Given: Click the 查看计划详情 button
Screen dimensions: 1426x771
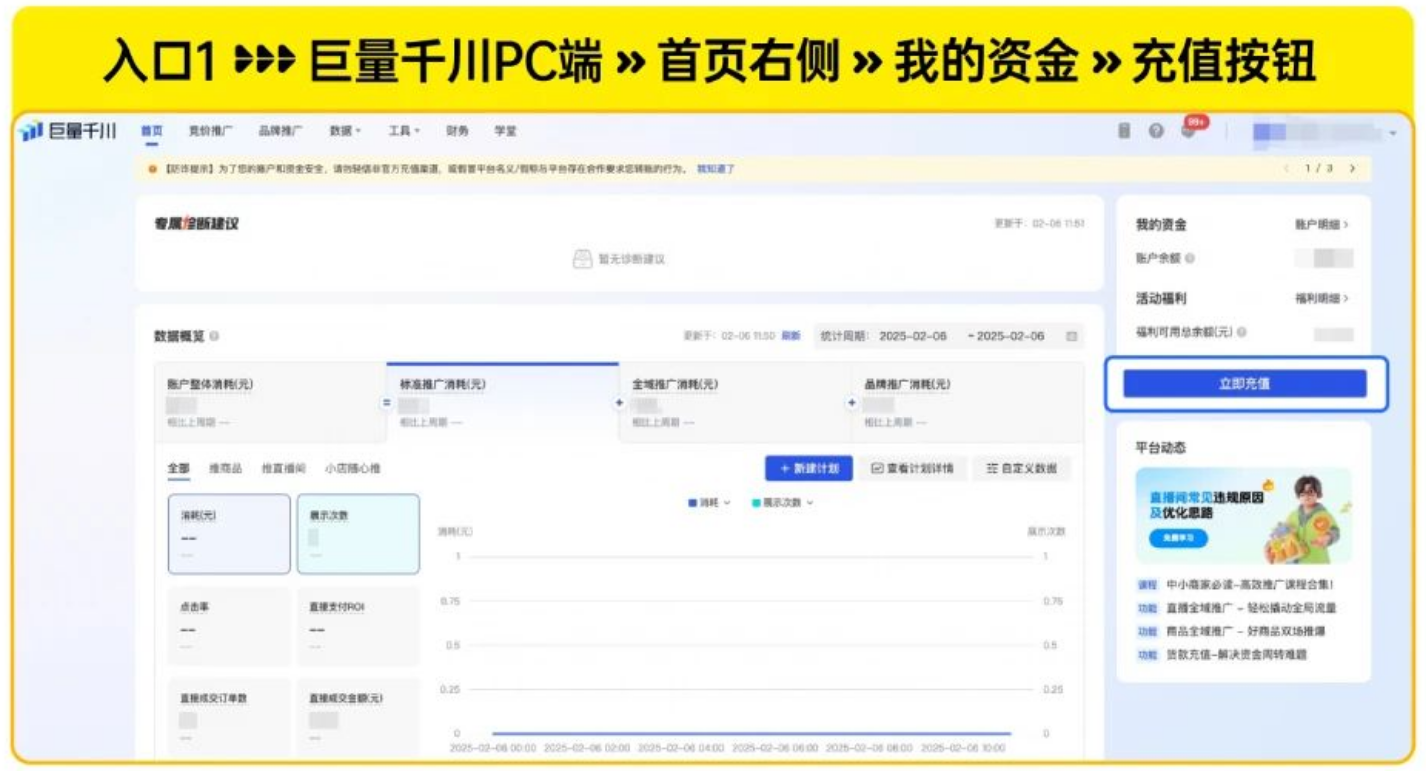Looking at the screenshot, I should (x=912, y=468).
